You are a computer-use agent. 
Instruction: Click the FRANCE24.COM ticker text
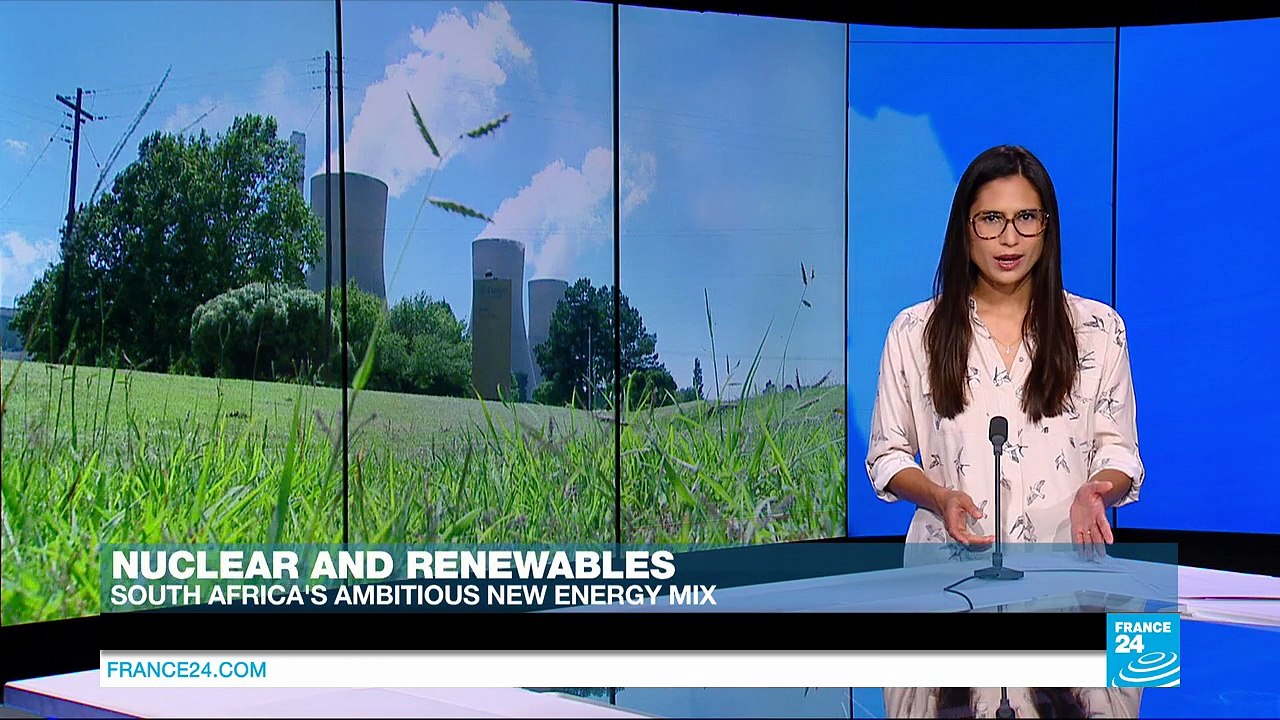click(x=187, y=670)
